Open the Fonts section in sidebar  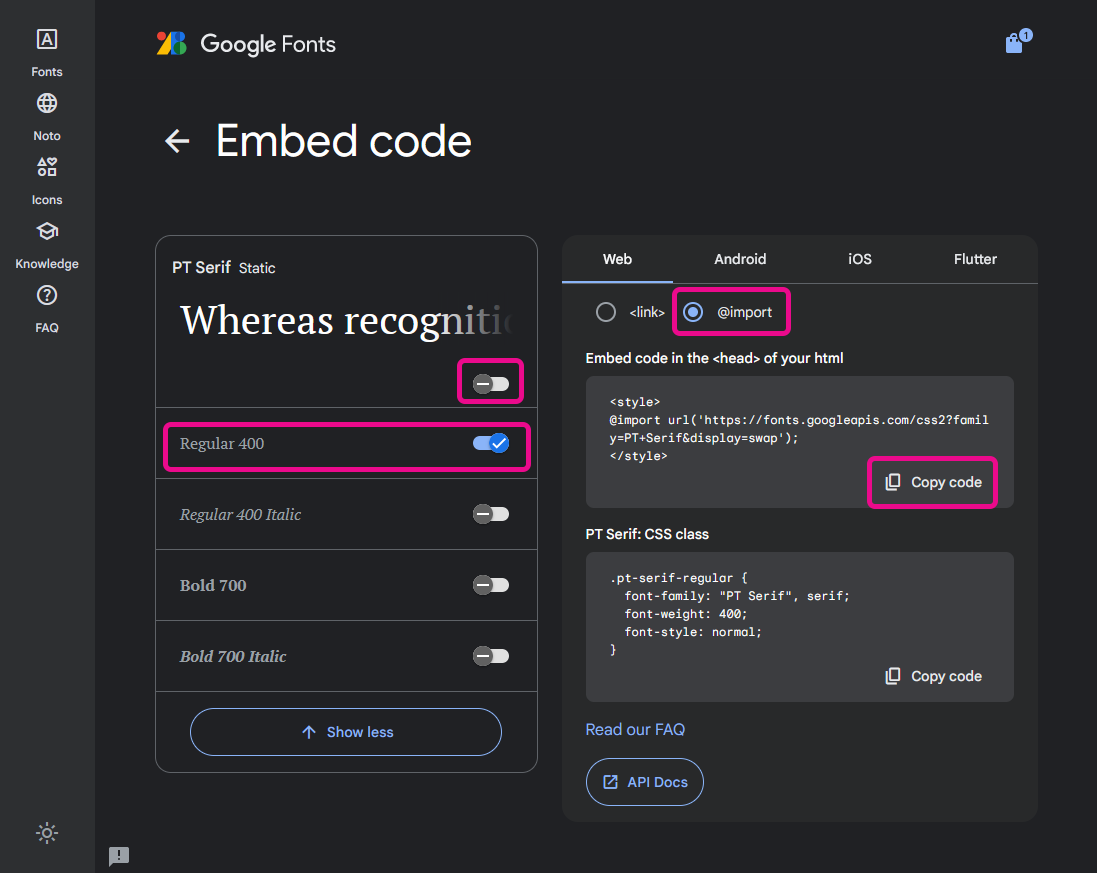[47, 52]
